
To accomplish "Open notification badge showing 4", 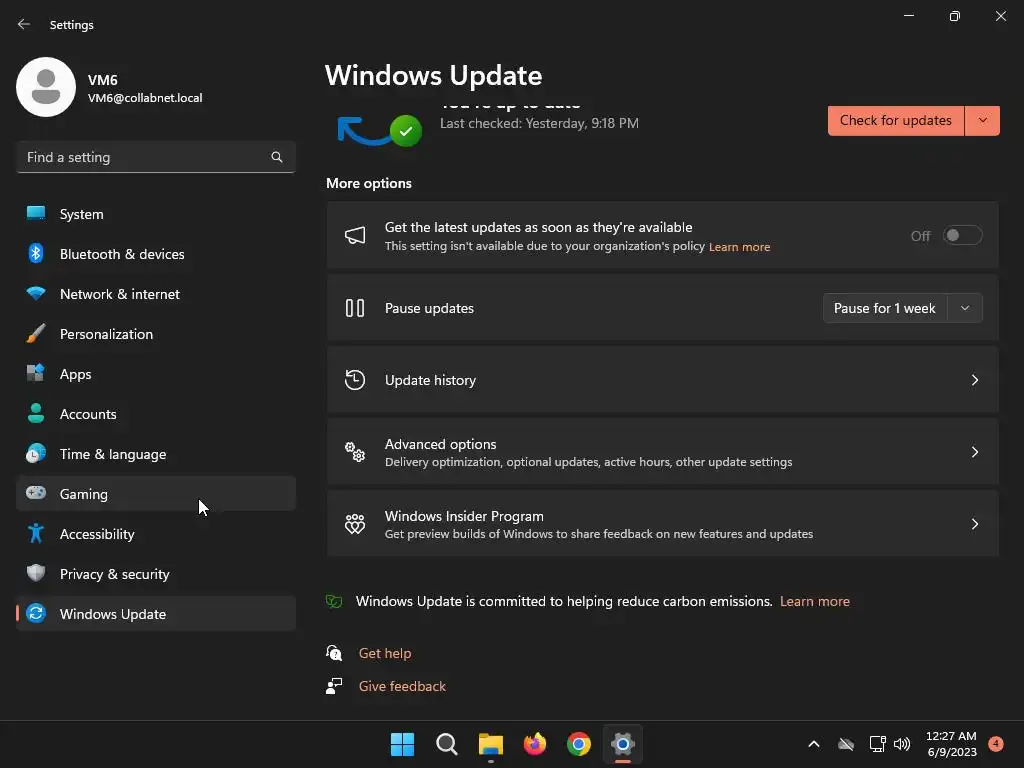I will 996,744.
